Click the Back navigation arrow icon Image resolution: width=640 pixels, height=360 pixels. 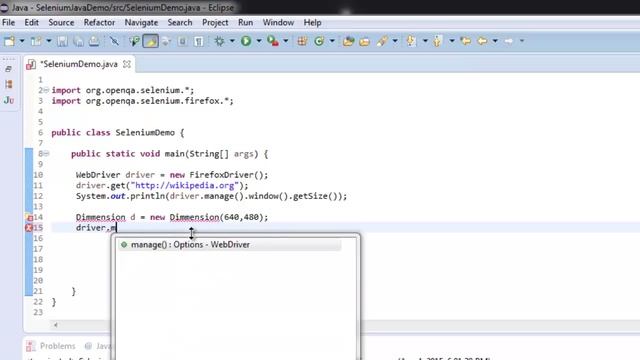pyautogui.click(x=482, y=41)
